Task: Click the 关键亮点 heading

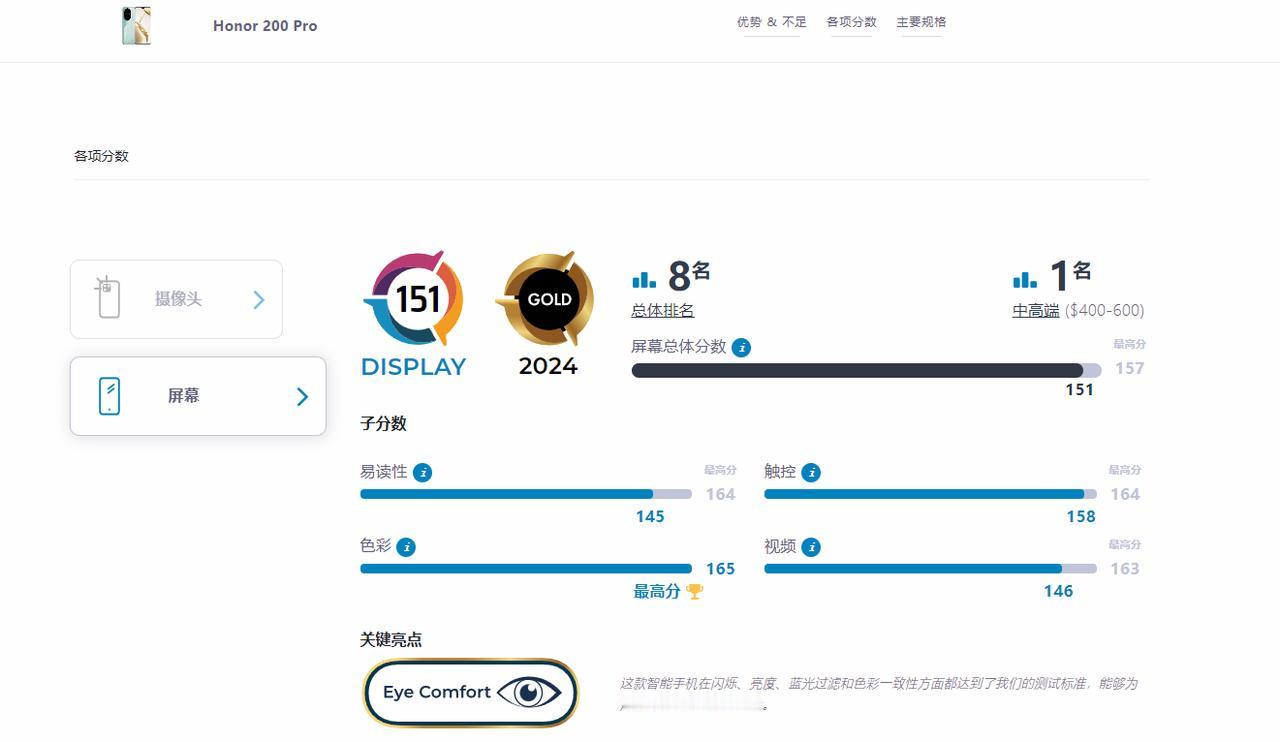Action: (391, 639)
